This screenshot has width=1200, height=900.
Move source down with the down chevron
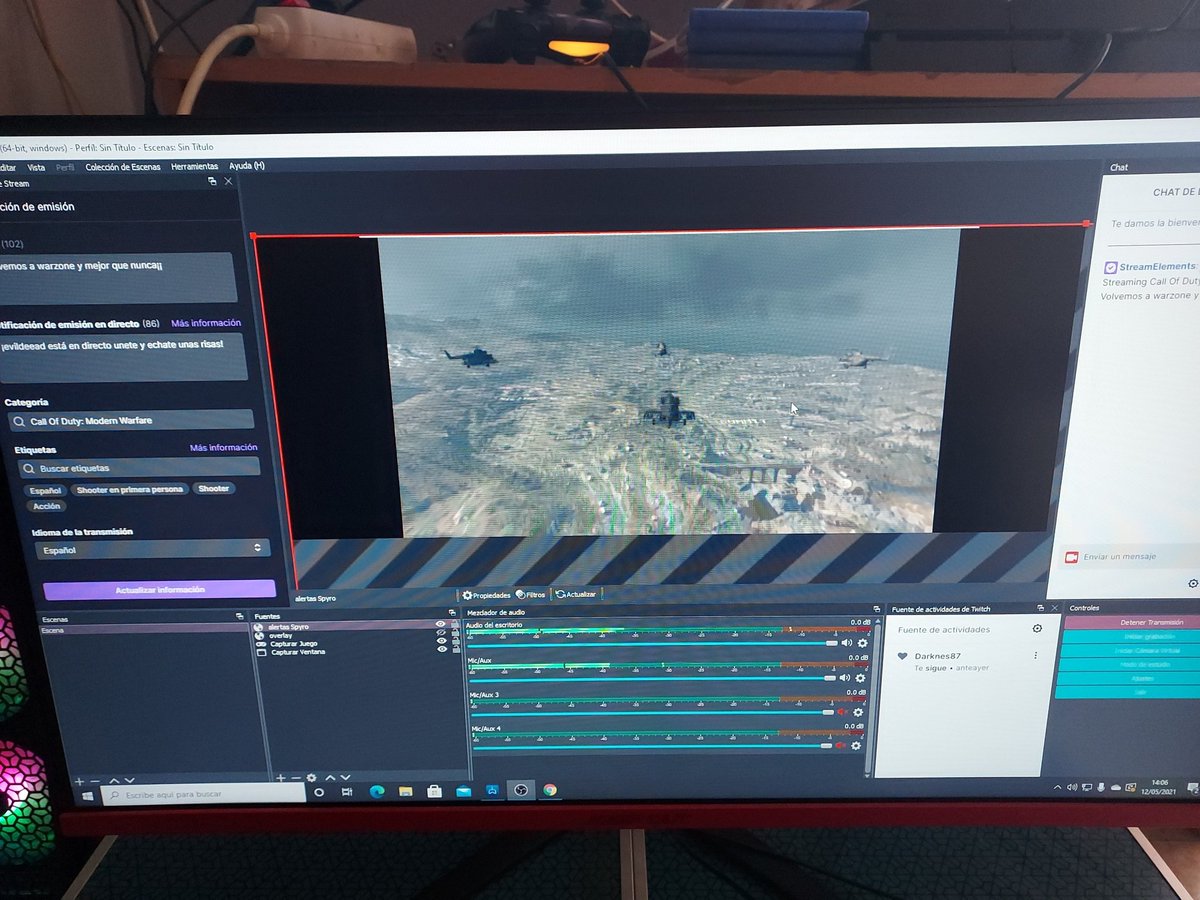pyautogui.click(x=345, y=778)
